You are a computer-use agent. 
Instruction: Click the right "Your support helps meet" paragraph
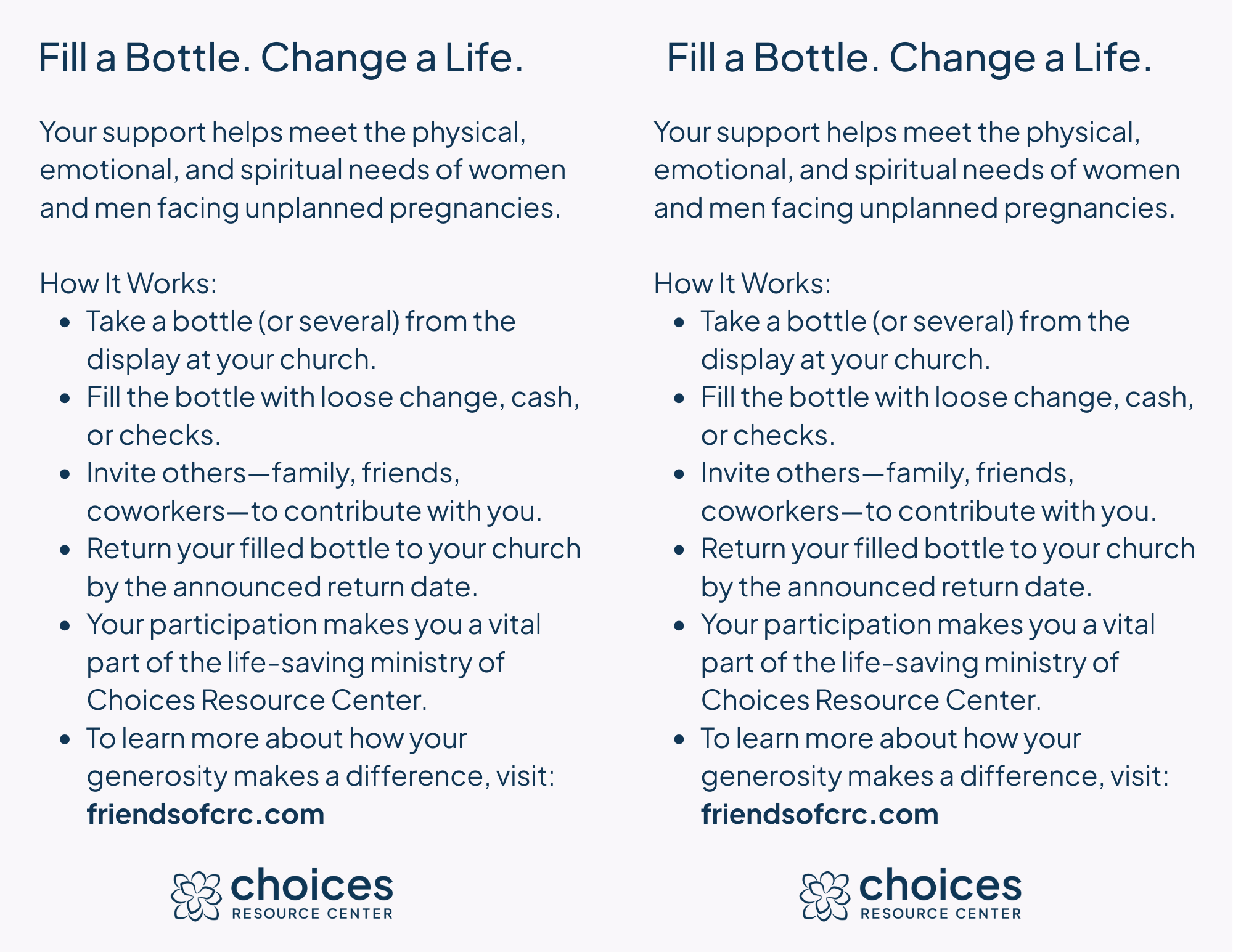916,170
